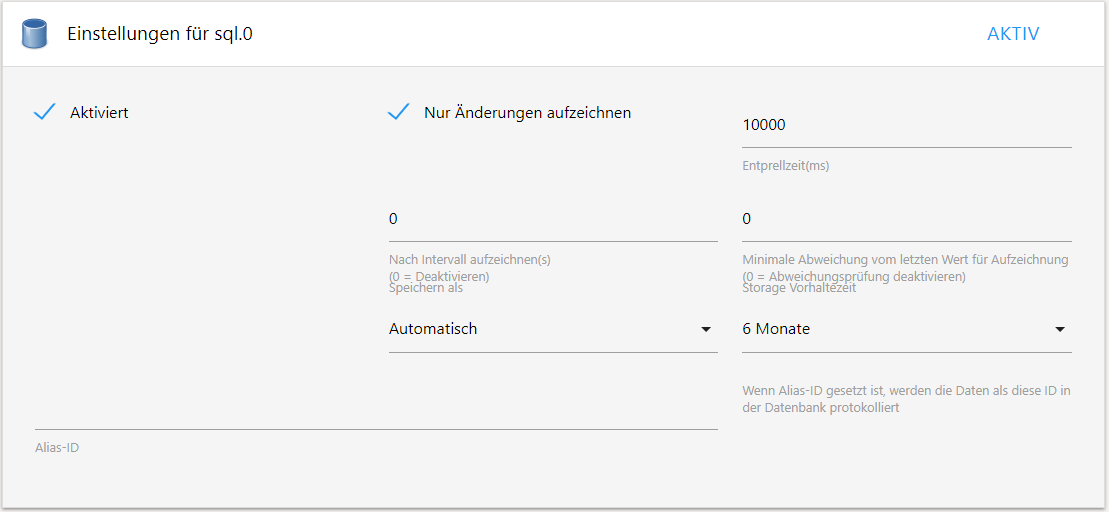Click the Entprellzeit field containing 10000
1109x512 pixels.
(x=907, y=125)
